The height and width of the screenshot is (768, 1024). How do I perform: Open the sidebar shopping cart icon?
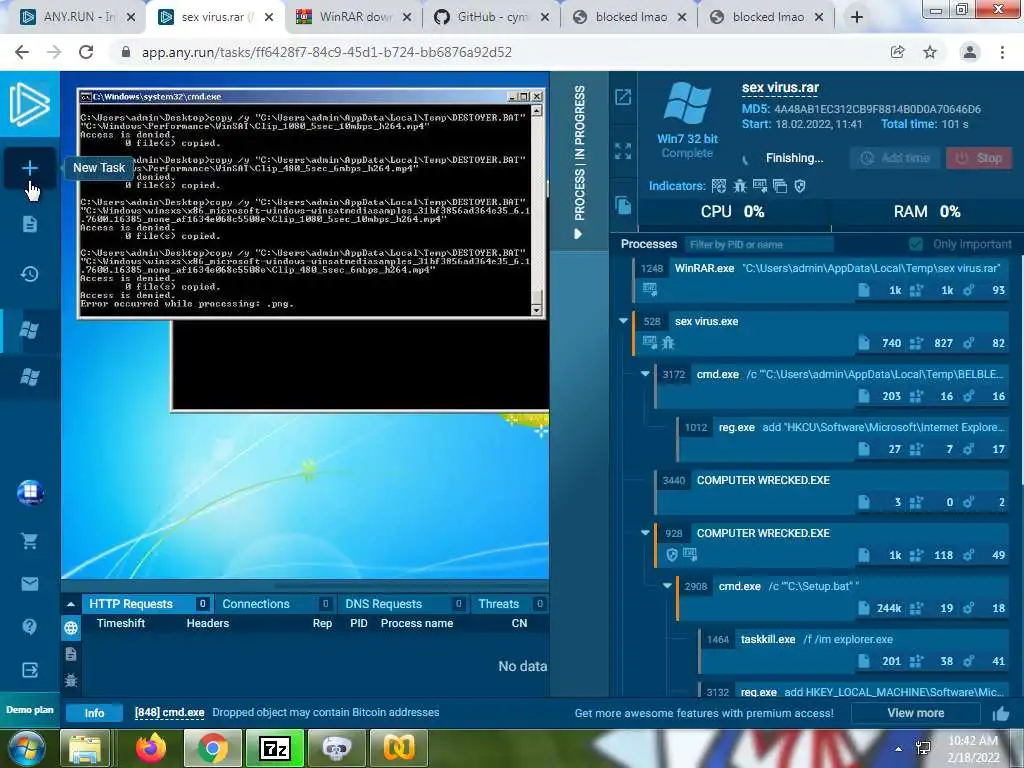tap(29, 540)
